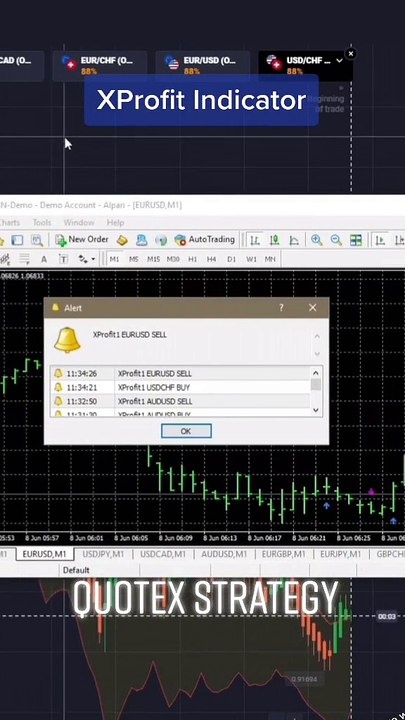Open the Window menu
405x720 pixels.
tap(79, 222)
